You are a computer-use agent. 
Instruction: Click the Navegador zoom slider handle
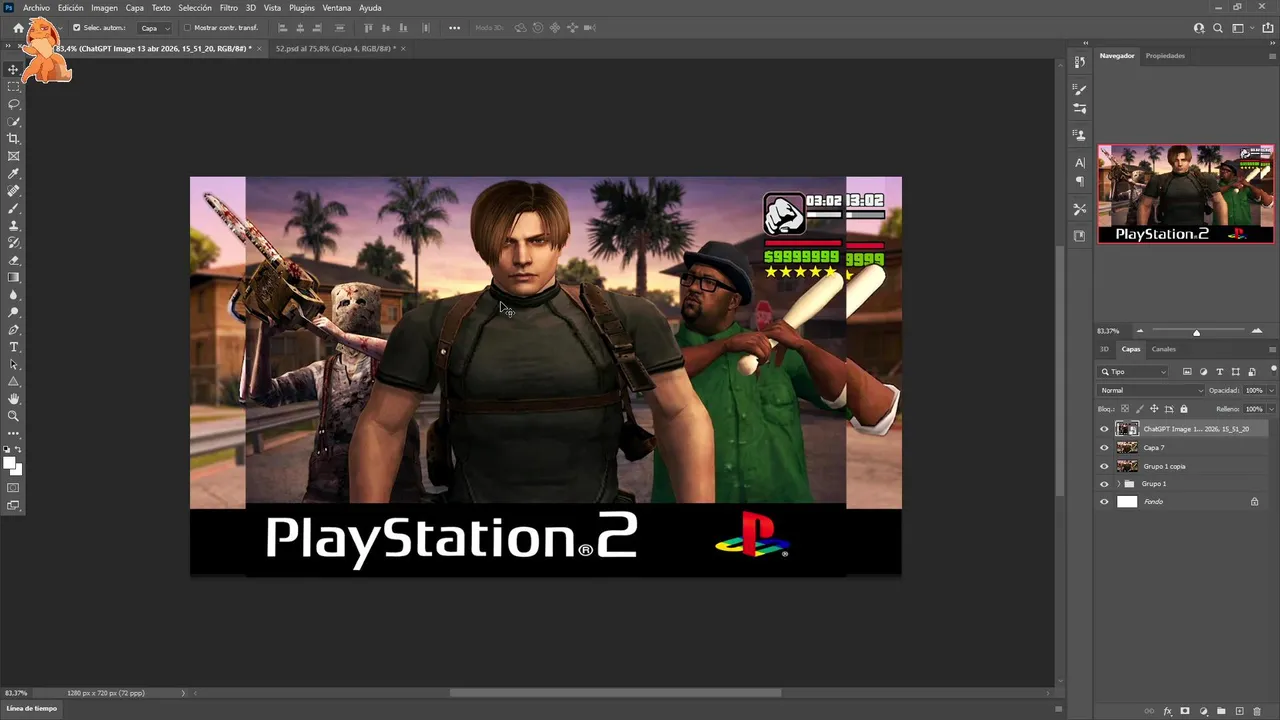pyautogui.click(x=1196, y=331)
